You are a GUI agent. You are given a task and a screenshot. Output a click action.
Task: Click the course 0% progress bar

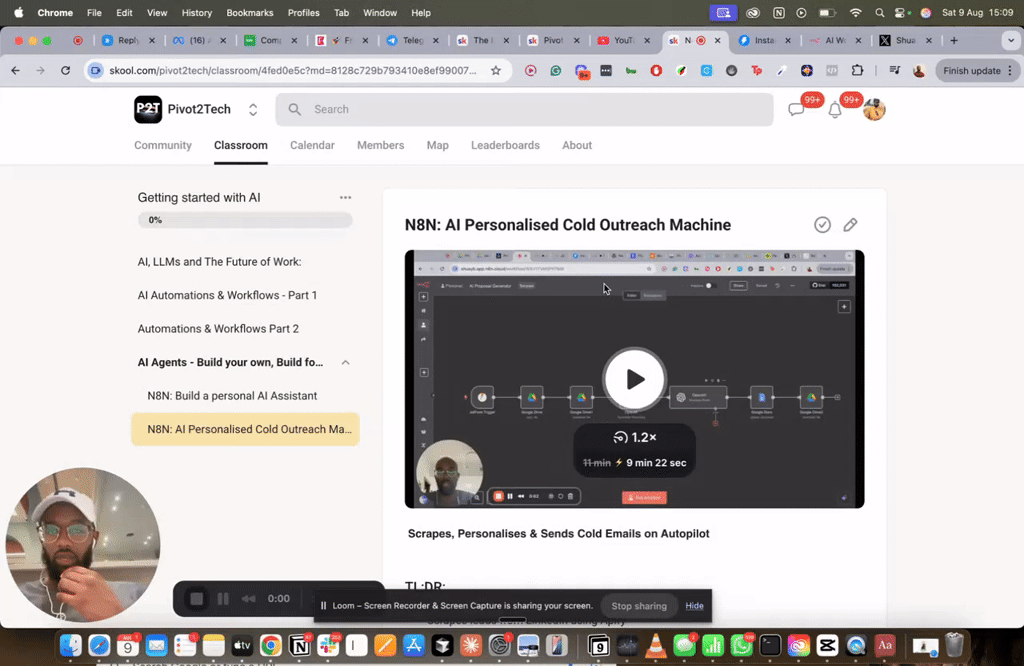245,220
